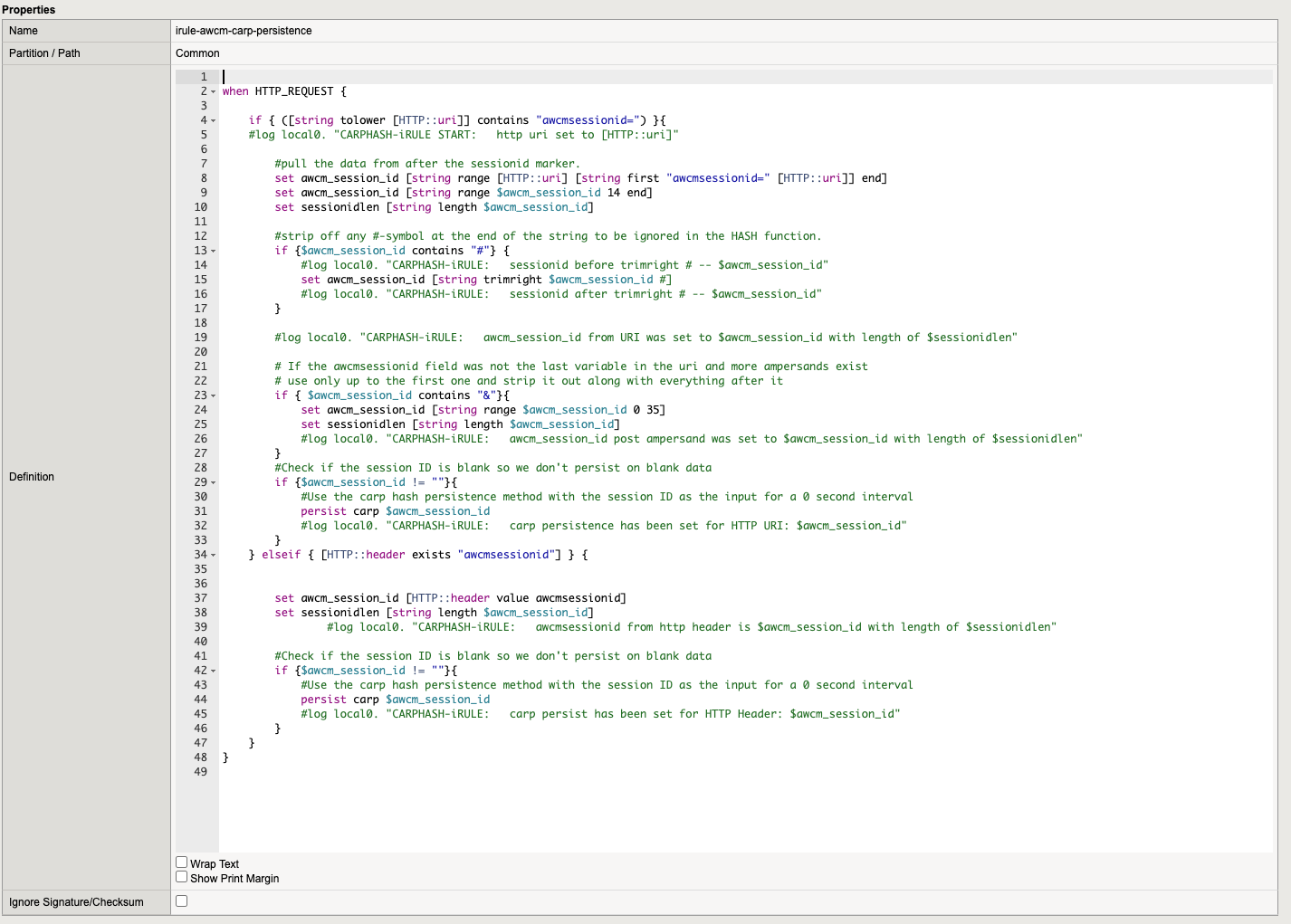
Task: Collapse the blank-session-check fold on line 29
Action: point(212,482)
